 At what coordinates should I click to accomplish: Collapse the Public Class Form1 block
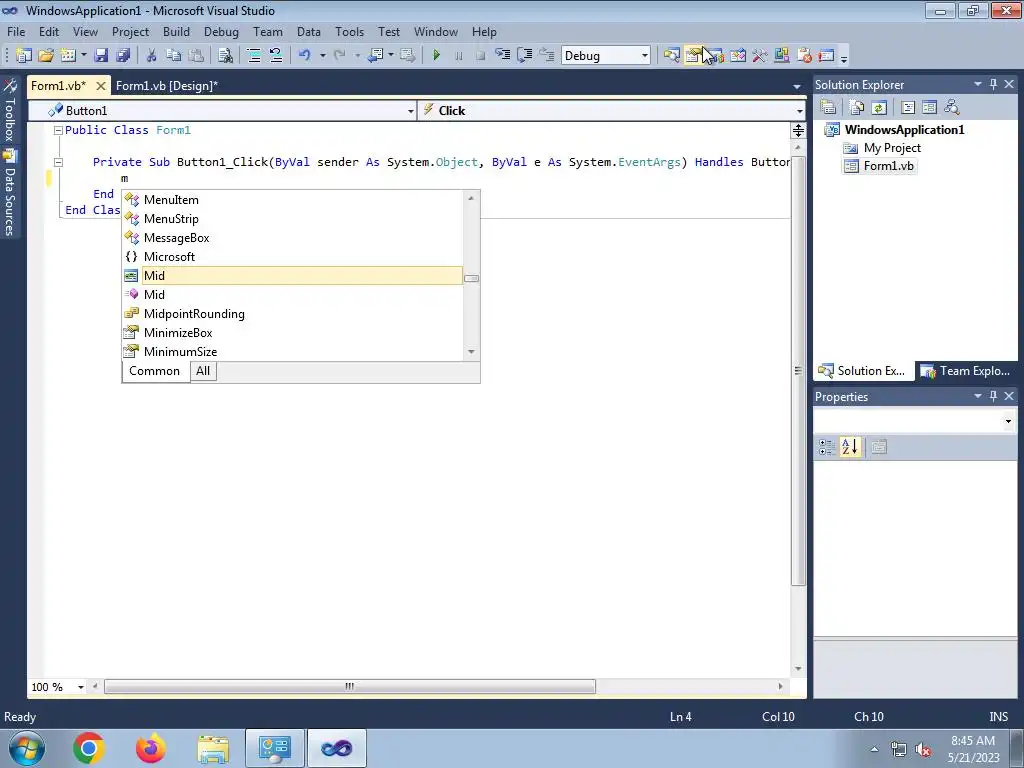pyautogui.click(x=58, y=130)
